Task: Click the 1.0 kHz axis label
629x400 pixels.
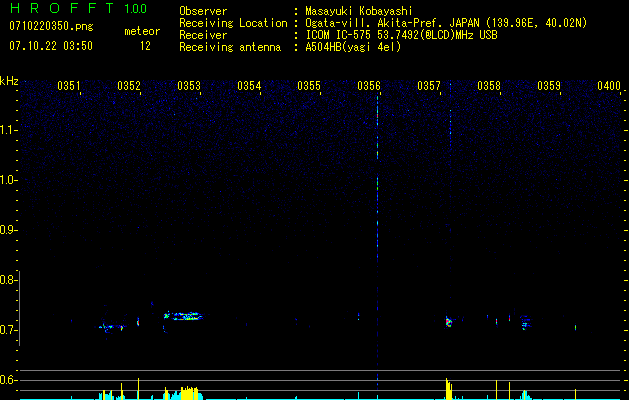Action: click(7, 180)
